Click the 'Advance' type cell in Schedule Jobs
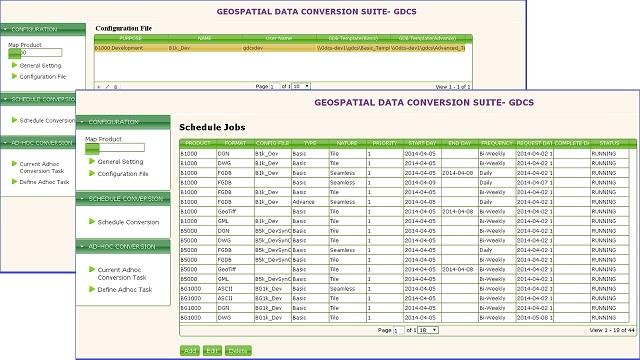Image resolution: width=640 pixels, height=360 pixels. click(310, 202)
